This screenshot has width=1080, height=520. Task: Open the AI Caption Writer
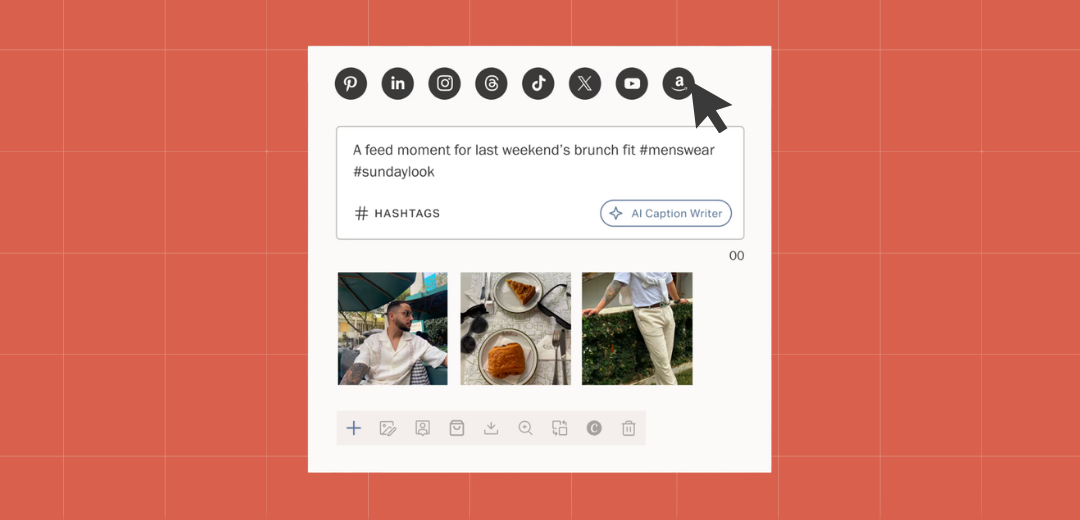[666, 214]
